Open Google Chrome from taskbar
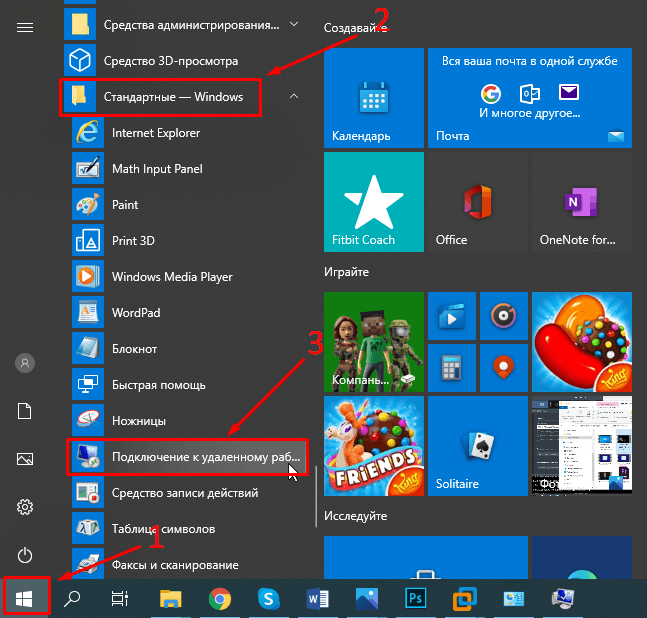647x618 pixels. (x=220, y=598)
